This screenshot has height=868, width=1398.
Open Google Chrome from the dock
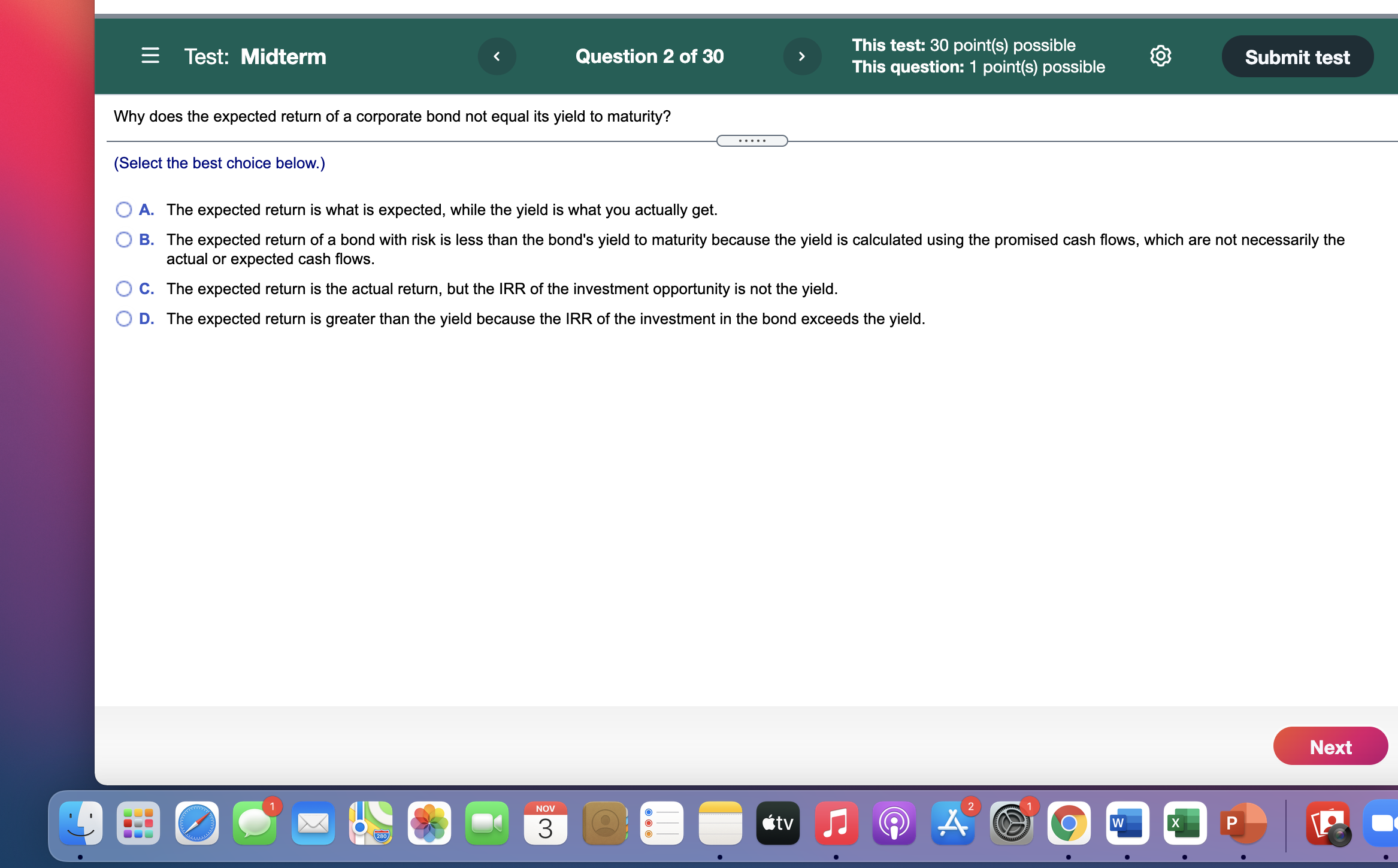[x=1070, y=824]
